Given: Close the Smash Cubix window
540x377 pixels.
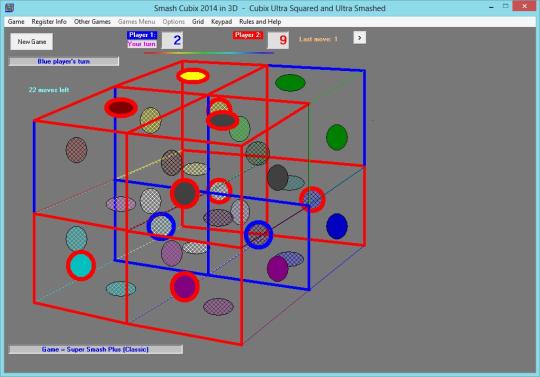Looking at the screenshot, I should [x=524, y=6].
